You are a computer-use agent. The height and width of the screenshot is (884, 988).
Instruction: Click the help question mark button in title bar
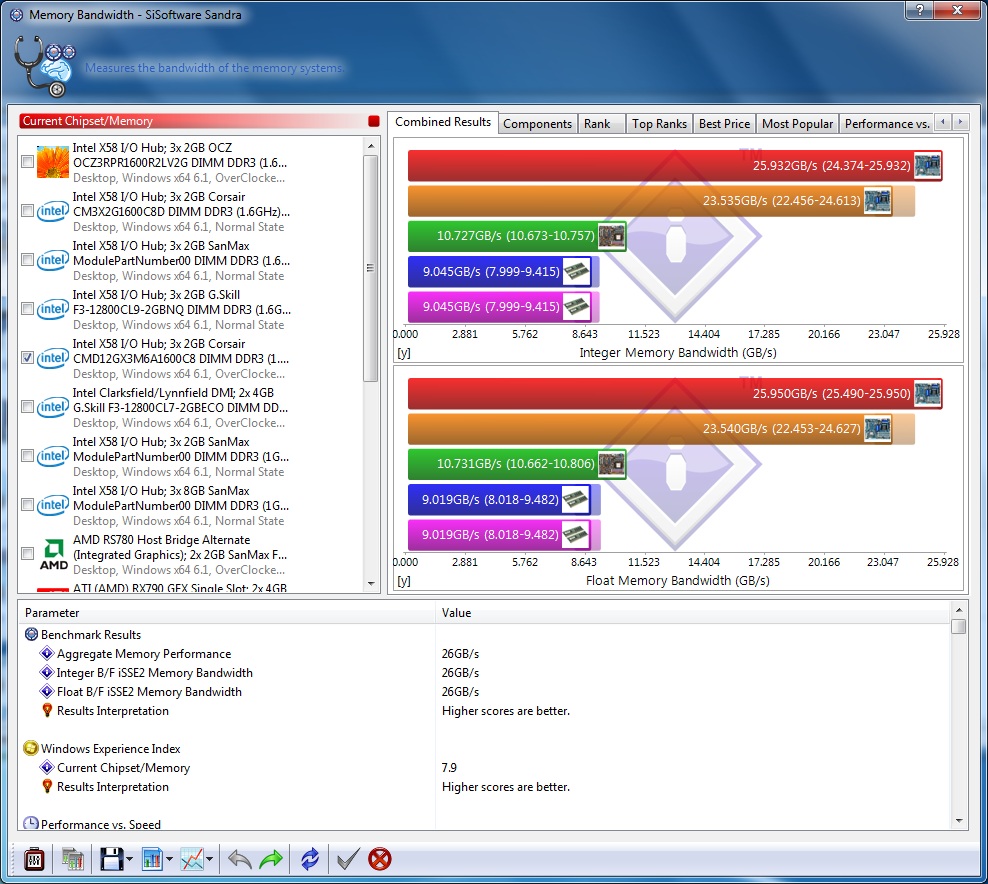pos(920,10)
